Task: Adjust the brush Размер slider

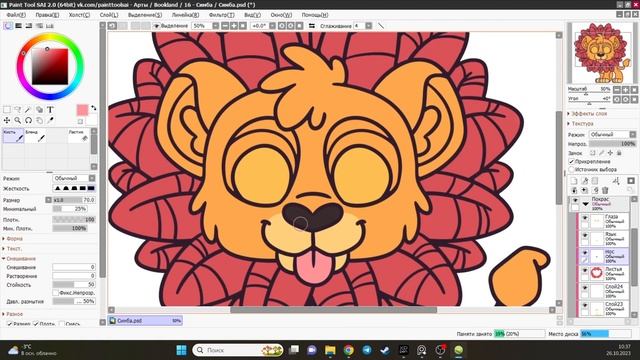Action: [74, 200]
